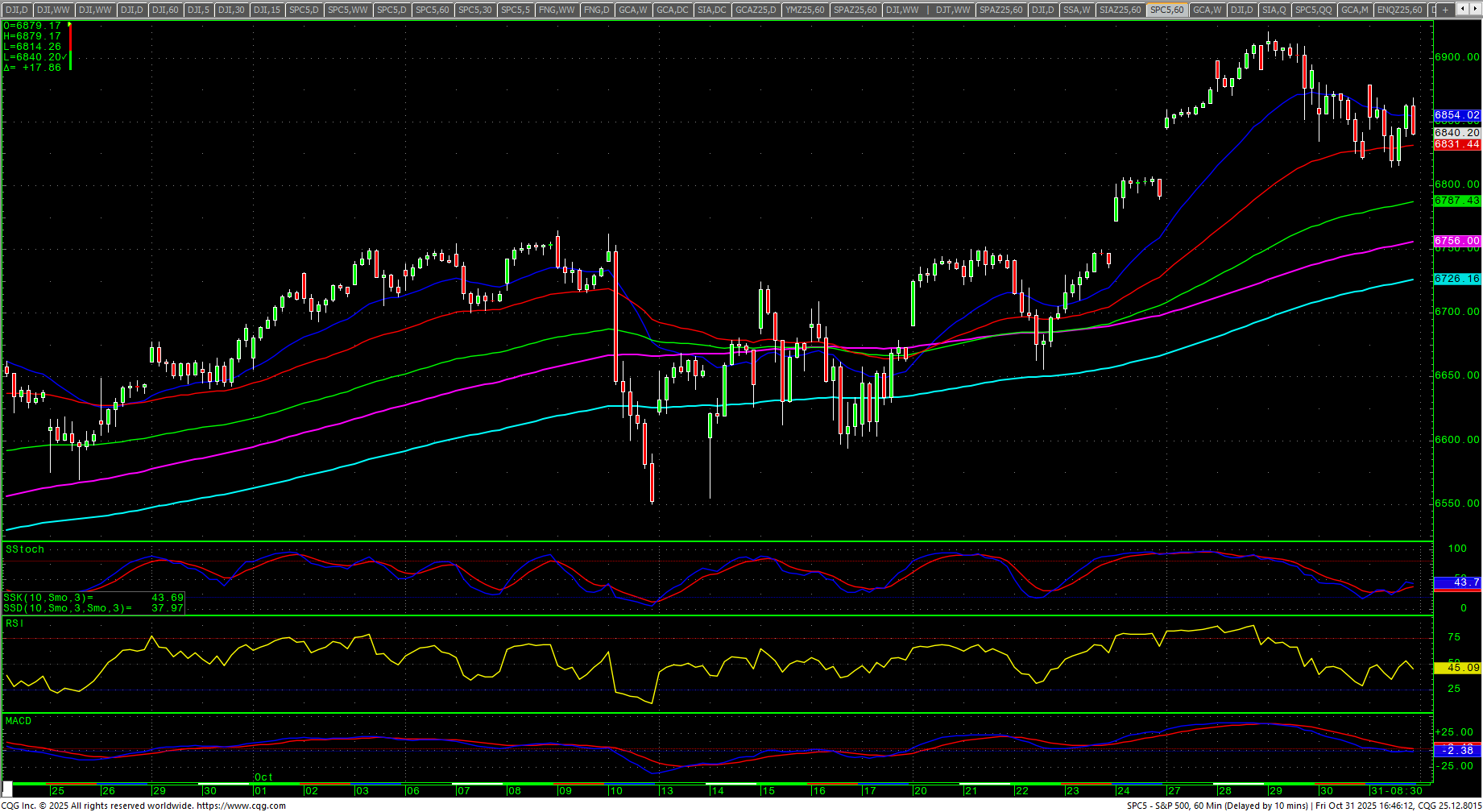The height and width of the screenshot is (812, 1483).
Task: Select the SPC5,QQ tab
Action: (x=1313, y=10)
